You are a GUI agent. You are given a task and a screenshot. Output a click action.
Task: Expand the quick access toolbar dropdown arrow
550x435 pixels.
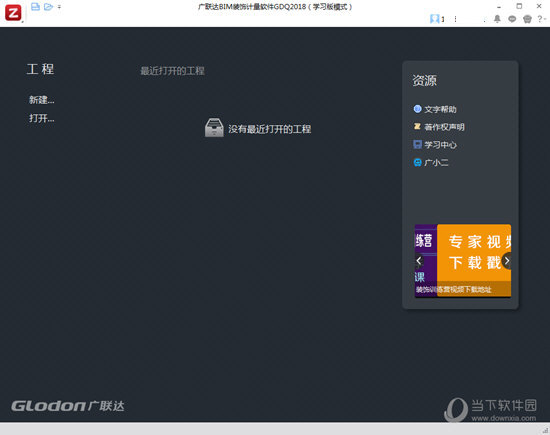(x=59, y=7)
